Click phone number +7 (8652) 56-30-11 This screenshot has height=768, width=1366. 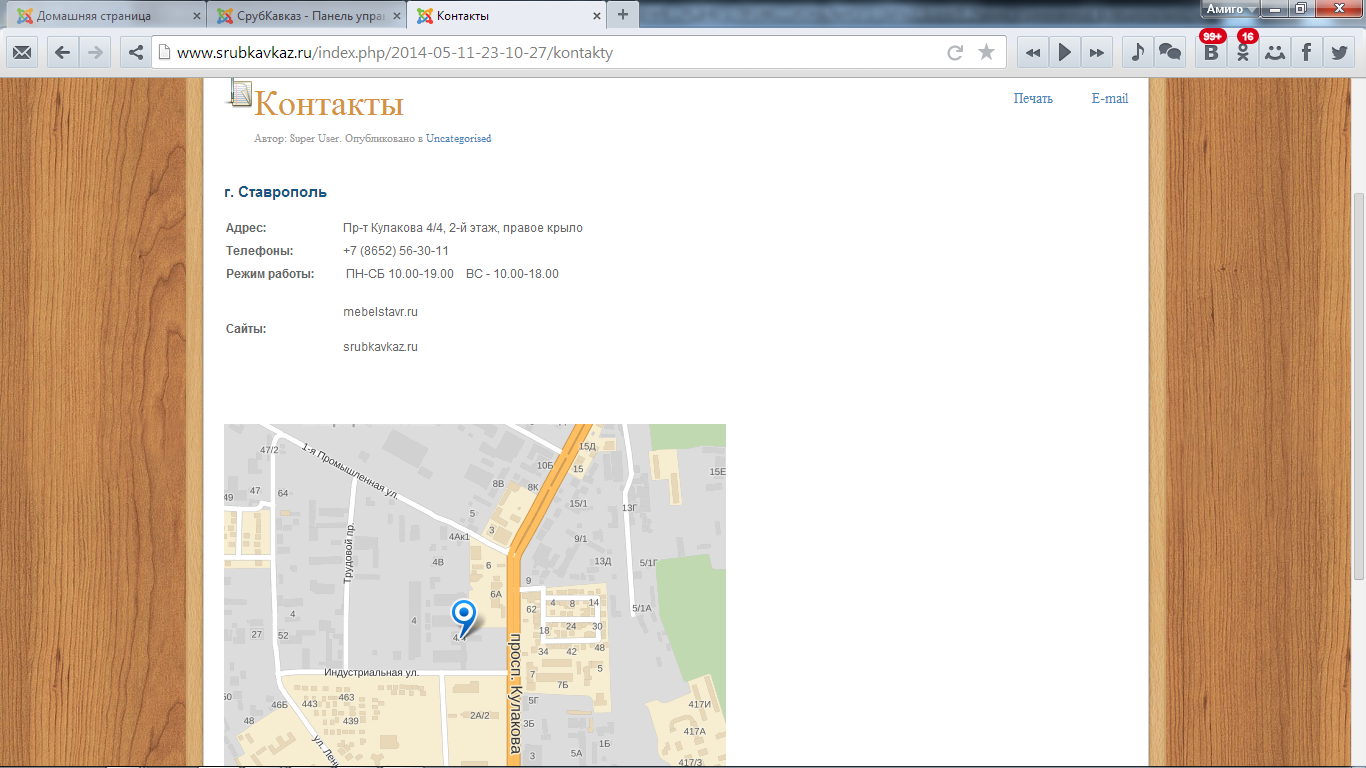click(396, 251)
